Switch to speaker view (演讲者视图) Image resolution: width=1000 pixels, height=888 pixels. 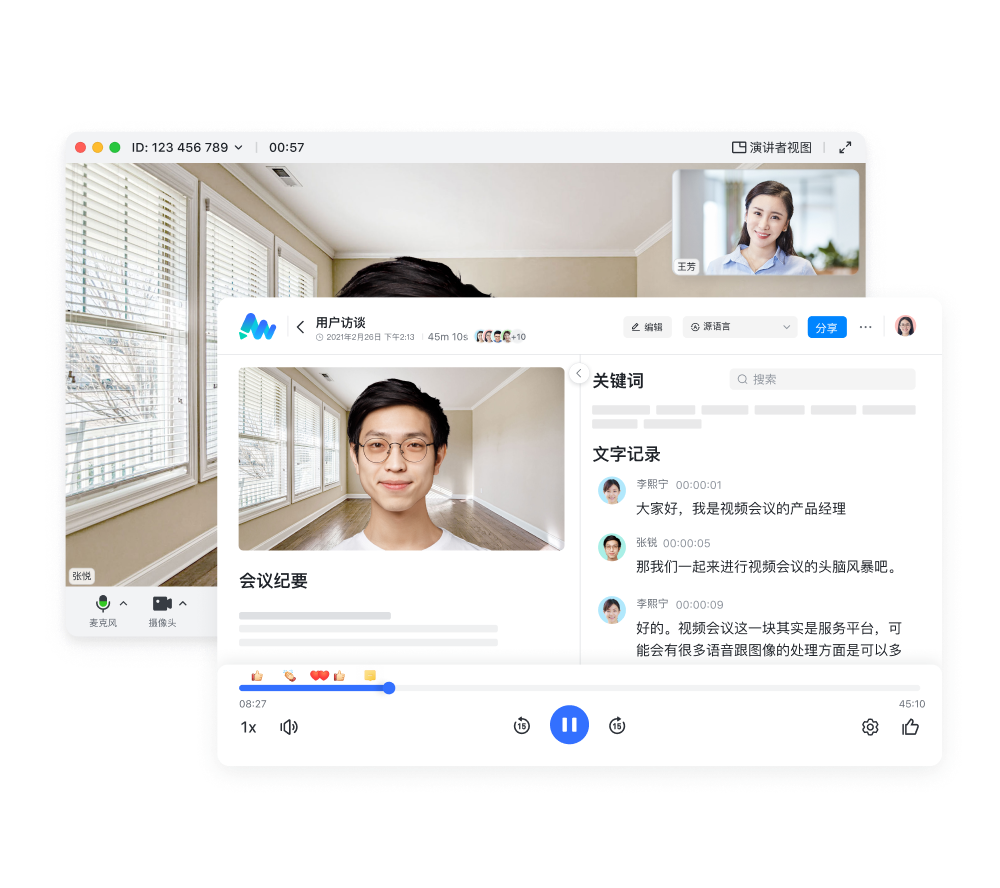772,147
